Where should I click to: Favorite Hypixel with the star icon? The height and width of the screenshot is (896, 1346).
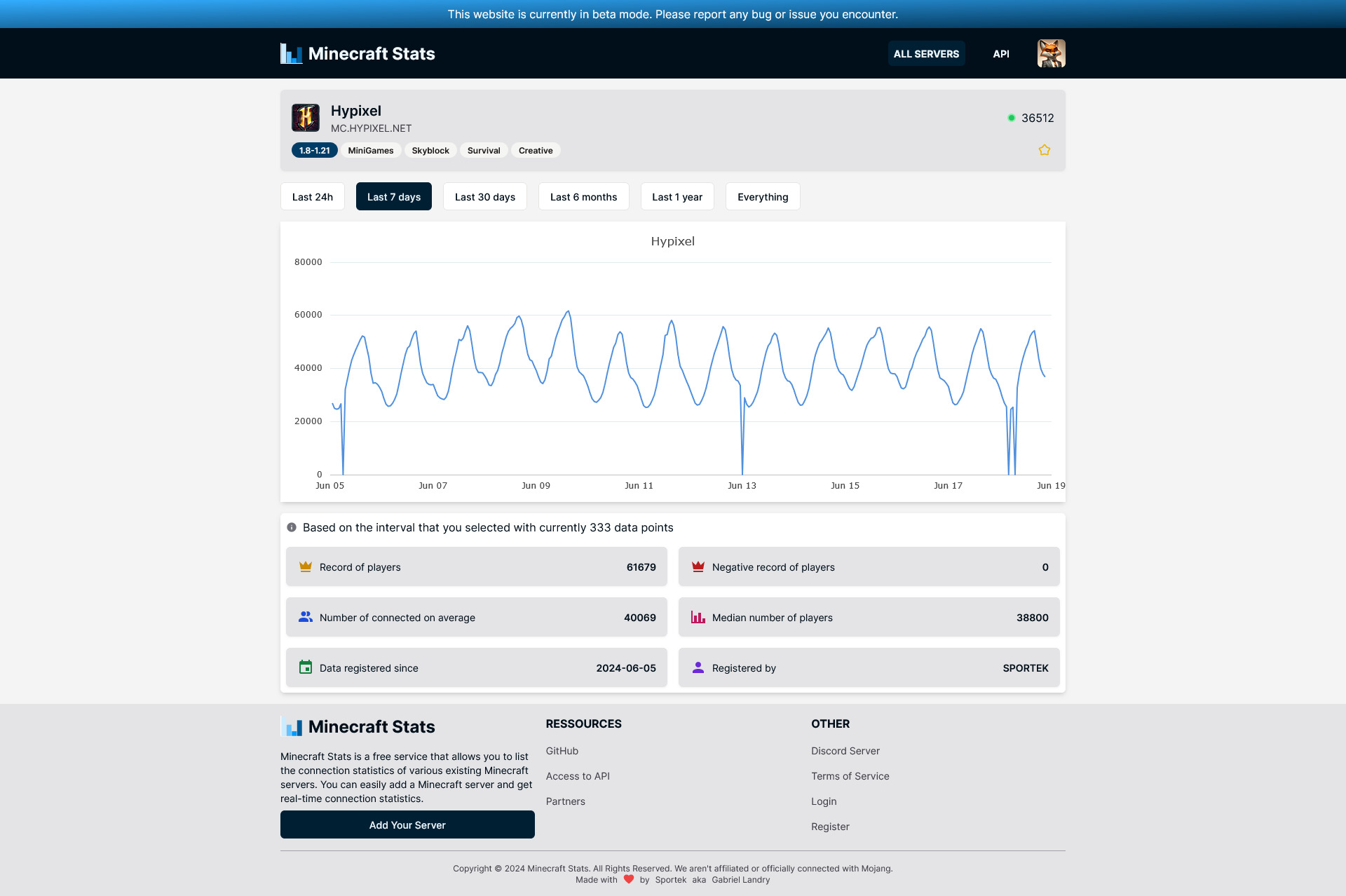1044,150
